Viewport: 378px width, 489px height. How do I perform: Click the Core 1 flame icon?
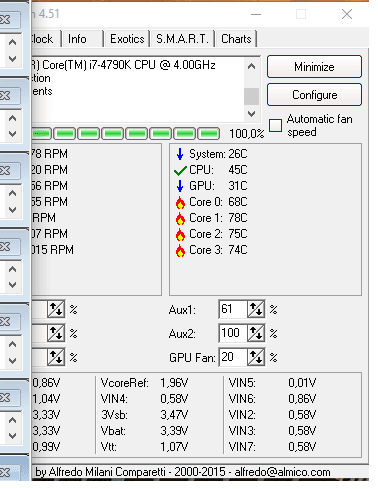click(180, 218)
